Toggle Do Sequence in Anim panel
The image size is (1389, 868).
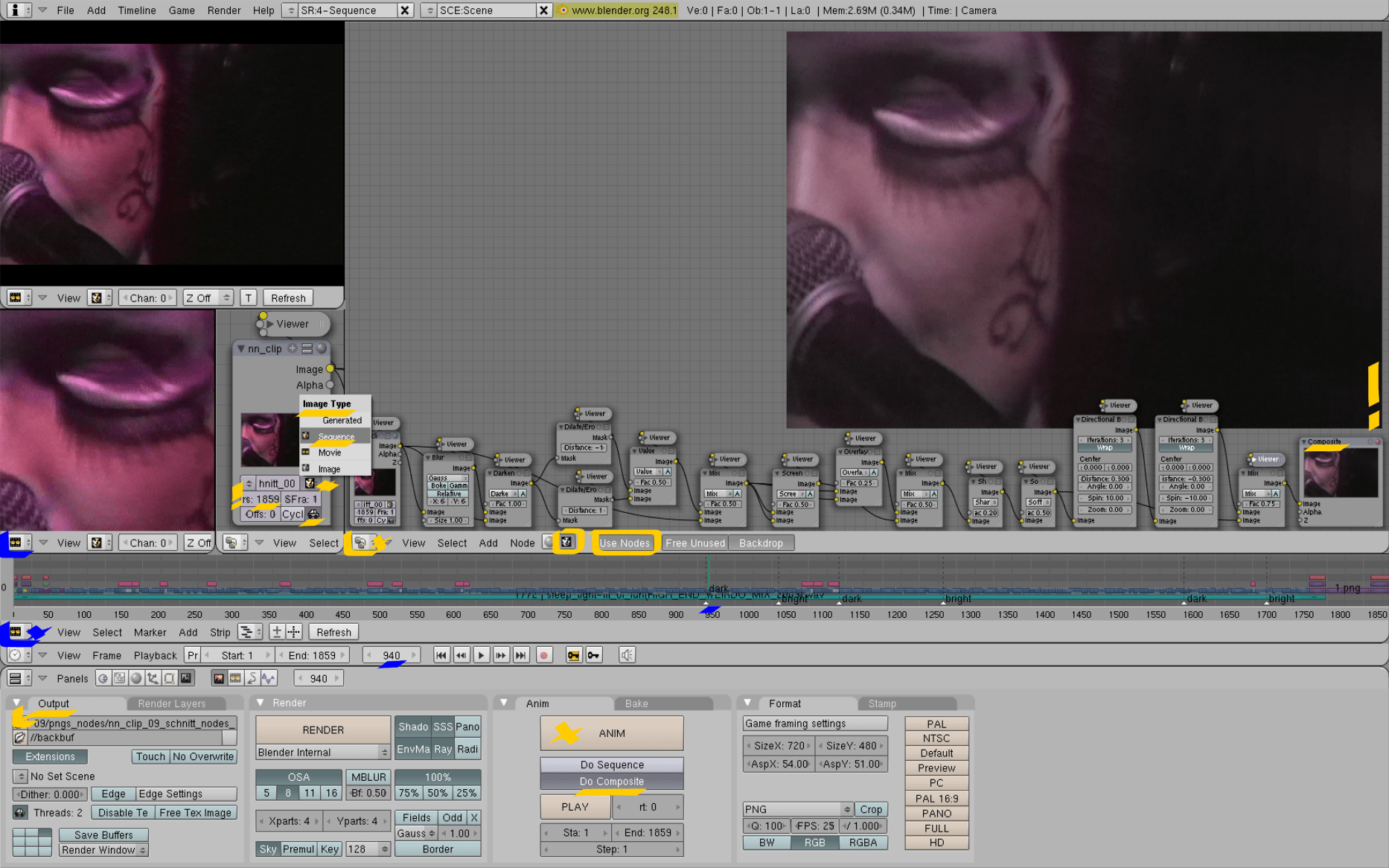point(612,765)
